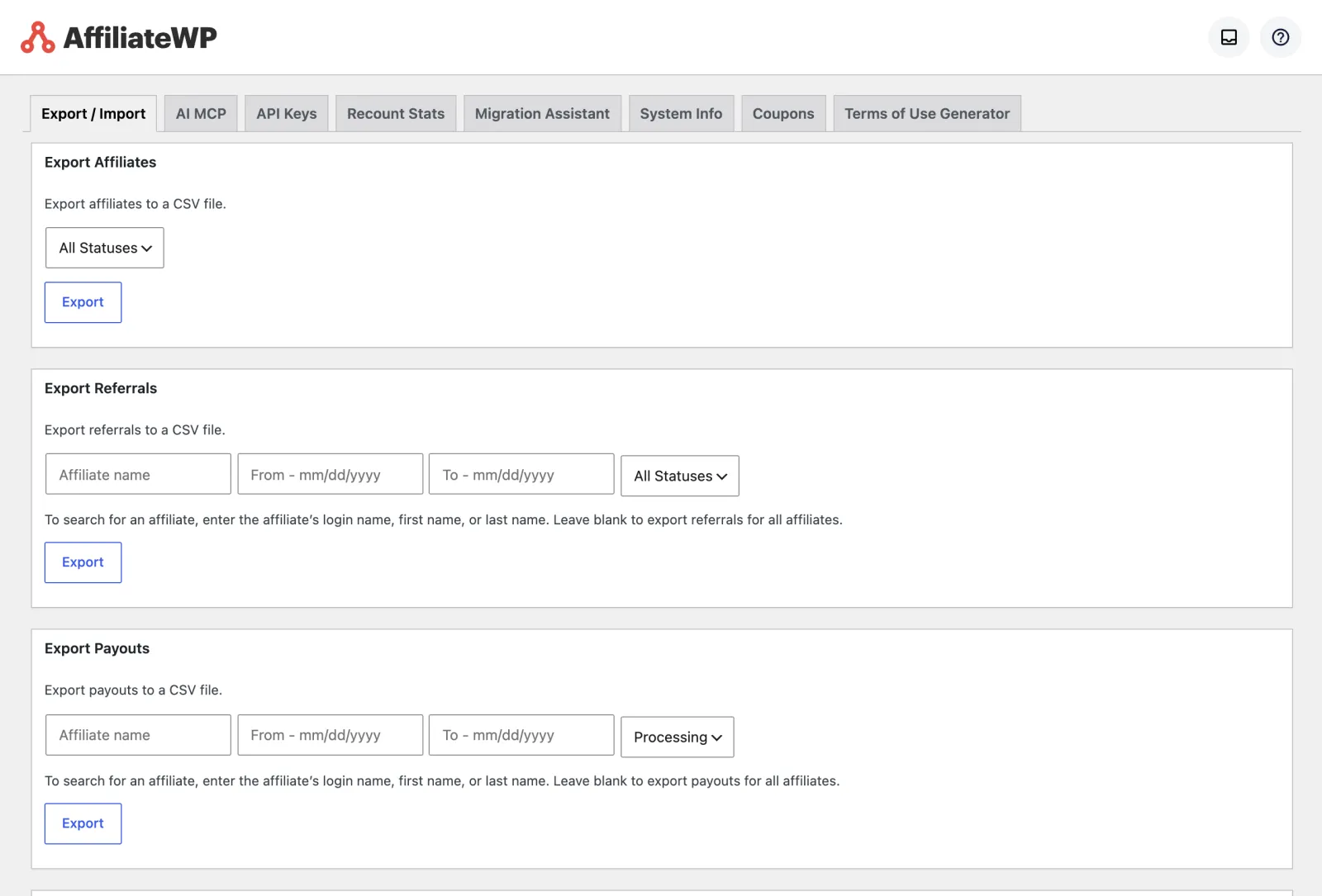Viewport: 1322px width, 896px height.
Task: Open the help question mark icon
Action: click(1280, 37)
